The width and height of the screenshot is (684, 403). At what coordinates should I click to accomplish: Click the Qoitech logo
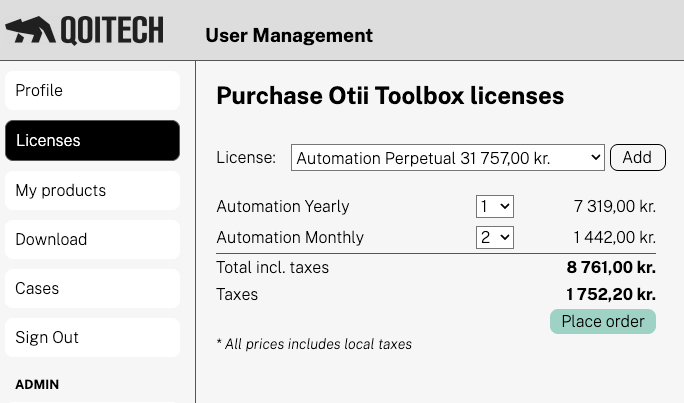pyautogui.click(x=84, y=31)
